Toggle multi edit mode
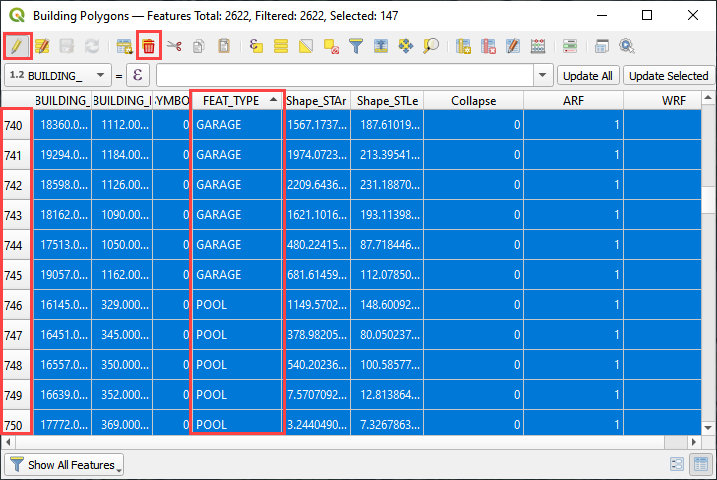Screen dimensions: 717x480 42,46
